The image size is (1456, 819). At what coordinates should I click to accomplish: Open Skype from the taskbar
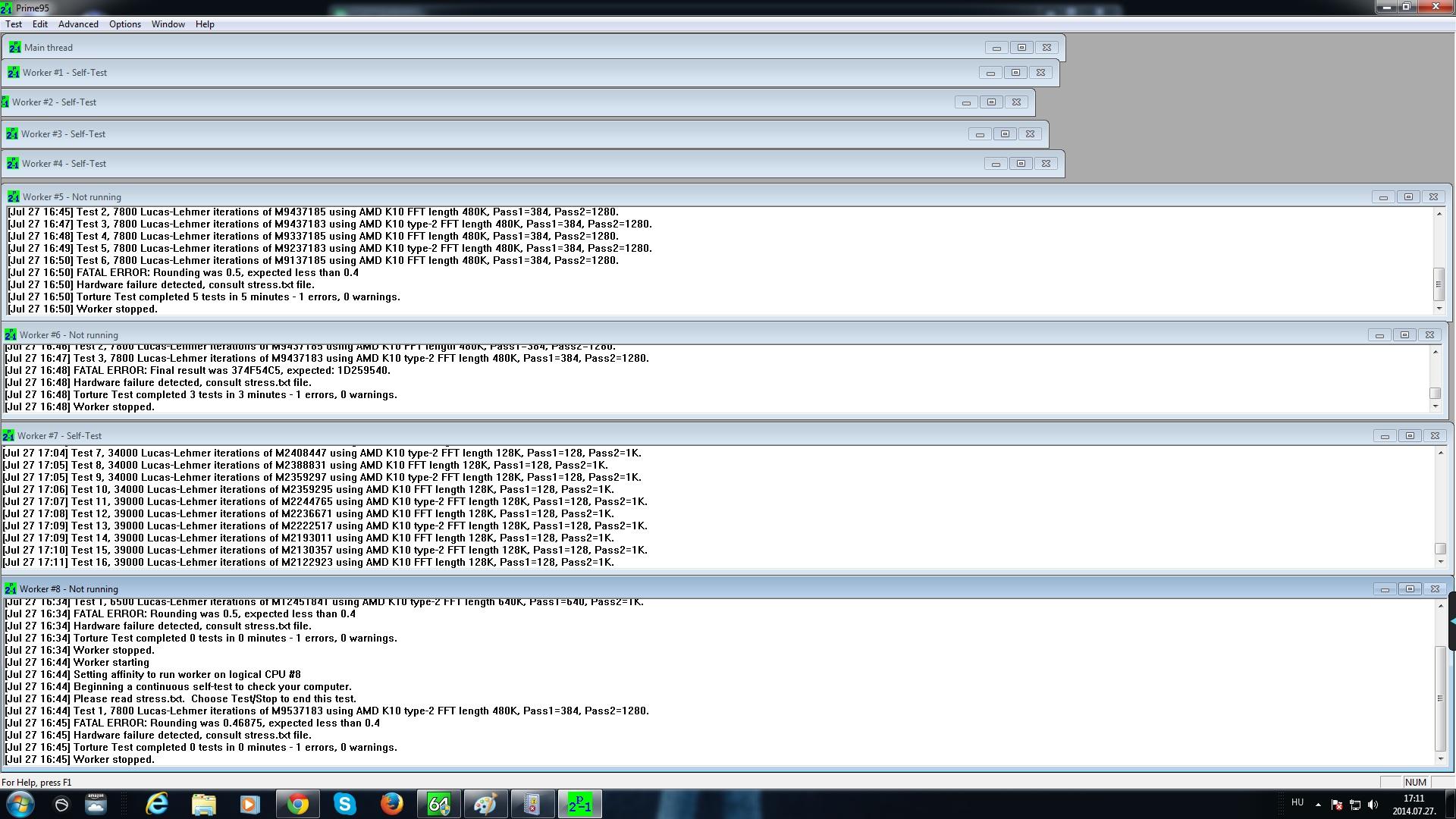(x=345, y=804)
